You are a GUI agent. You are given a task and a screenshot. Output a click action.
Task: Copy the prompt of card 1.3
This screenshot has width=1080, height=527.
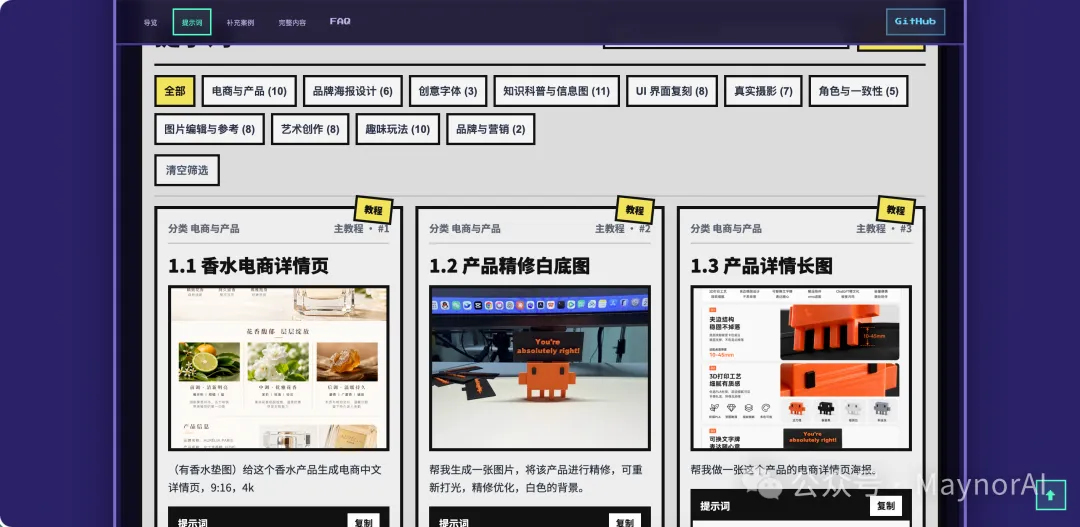click(885, 506)
